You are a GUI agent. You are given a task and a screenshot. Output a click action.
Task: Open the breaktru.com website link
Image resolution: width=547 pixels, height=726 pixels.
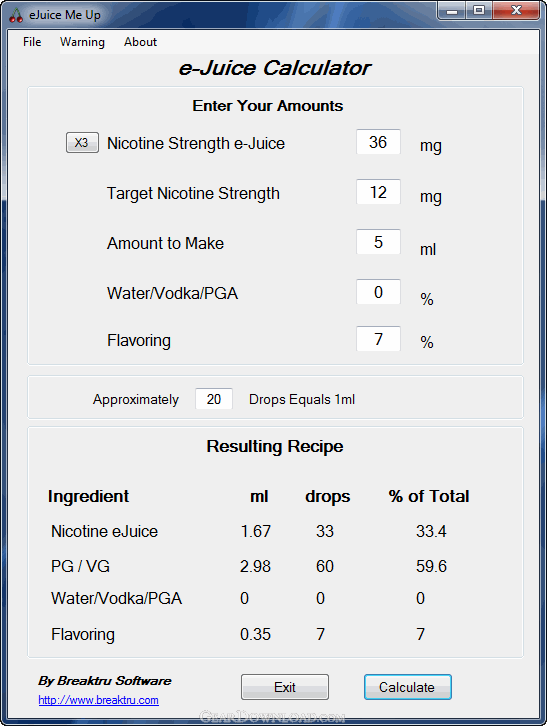(x=98, y=700)
